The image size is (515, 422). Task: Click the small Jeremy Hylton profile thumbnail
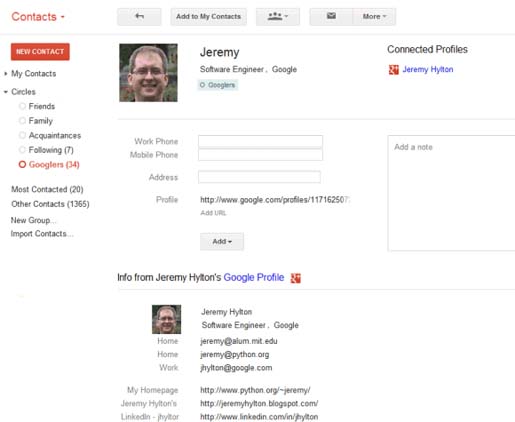click(166, 319)
